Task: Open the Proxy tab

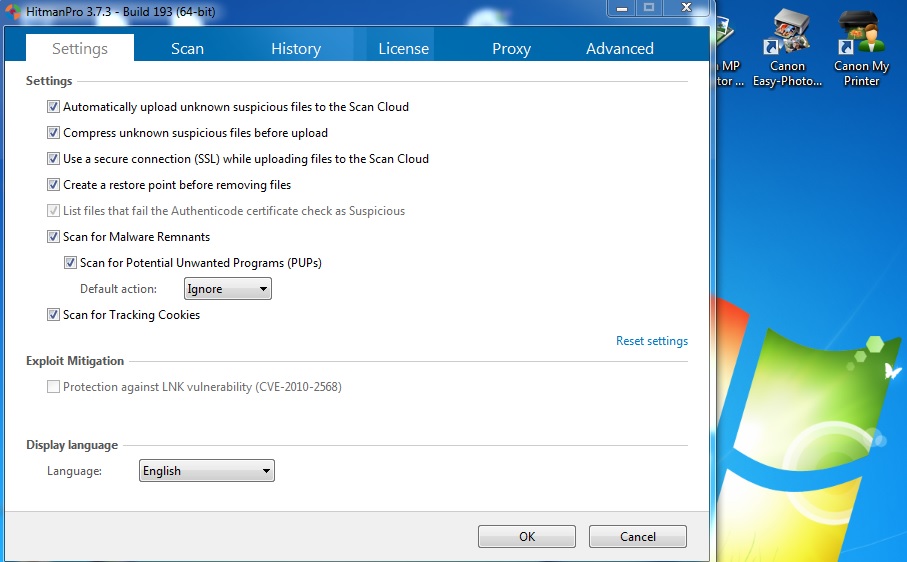Action: click(x=511, y=49)
